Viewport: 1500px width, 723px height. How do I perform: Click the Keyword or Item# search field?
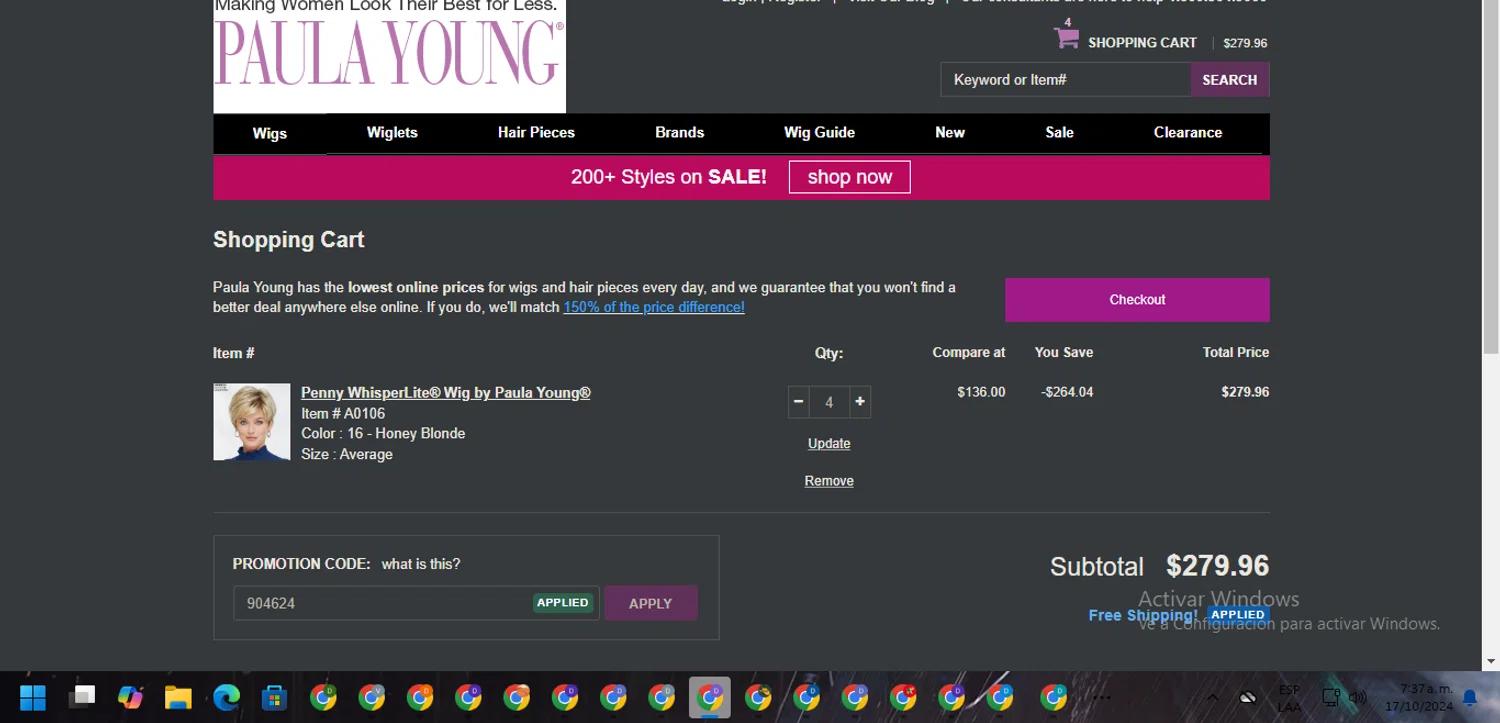click(x=1065, y=80)
